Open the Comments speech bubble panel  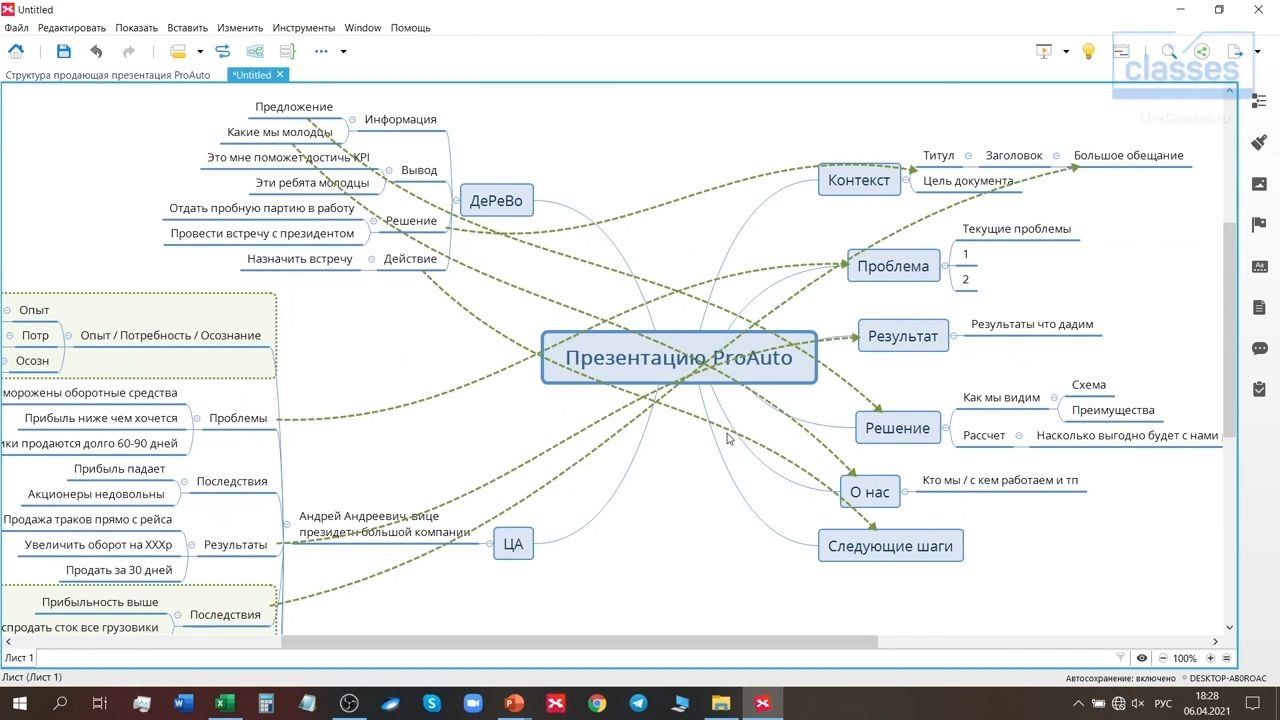click(x=1259, y=349)
